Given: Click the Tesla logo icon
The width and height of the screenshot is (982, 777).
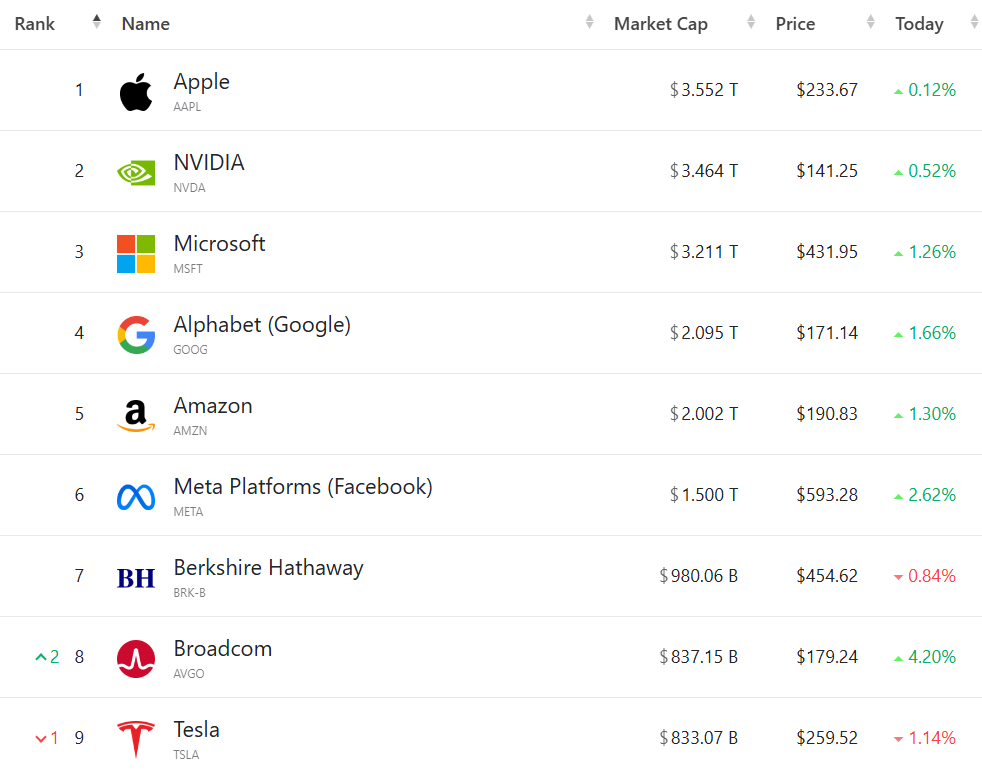Looking at the screenshot, I should pyautogui.click(x=136, y=740).
